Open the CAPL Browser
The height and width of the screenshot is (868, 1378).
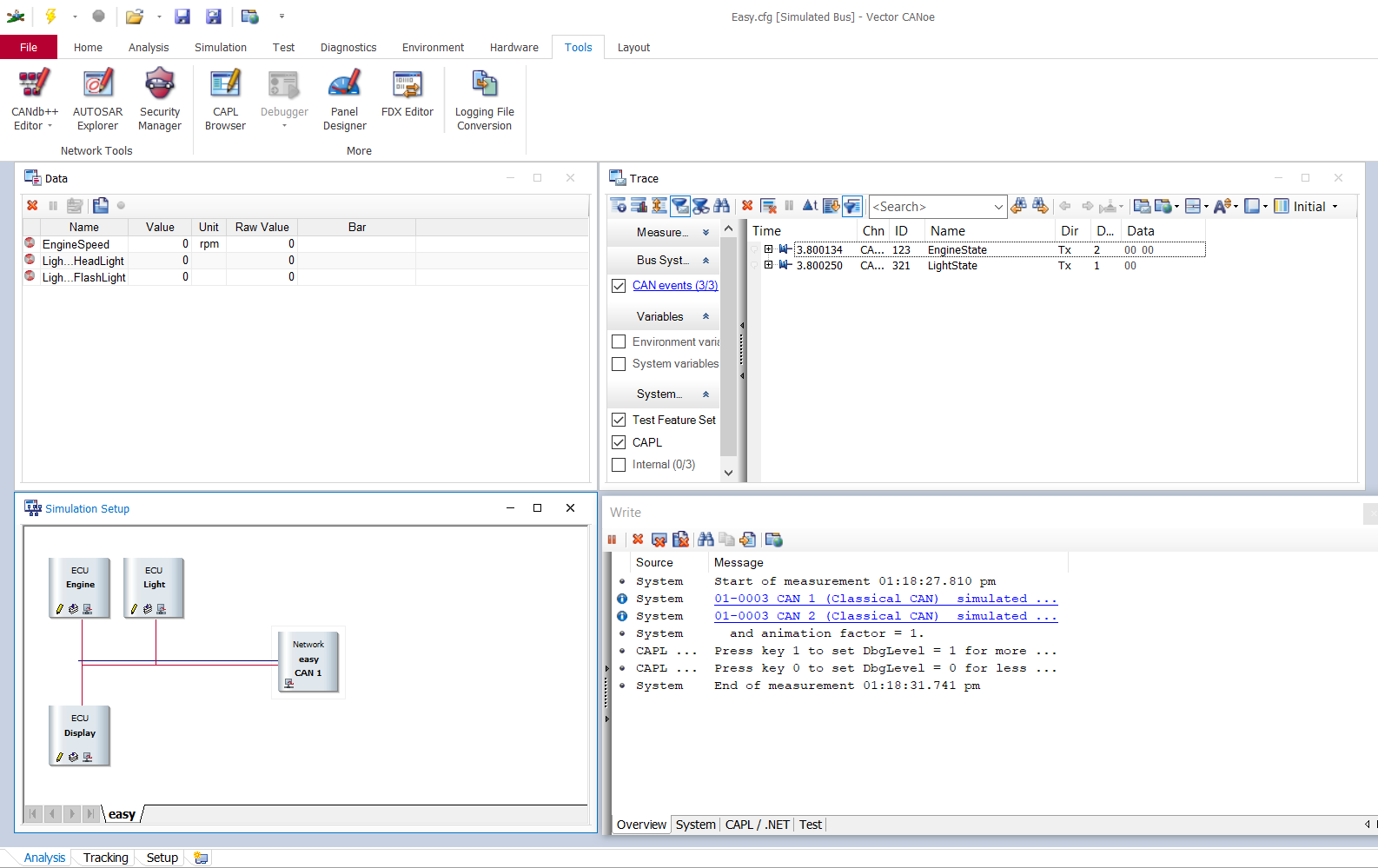click(225, 98)
